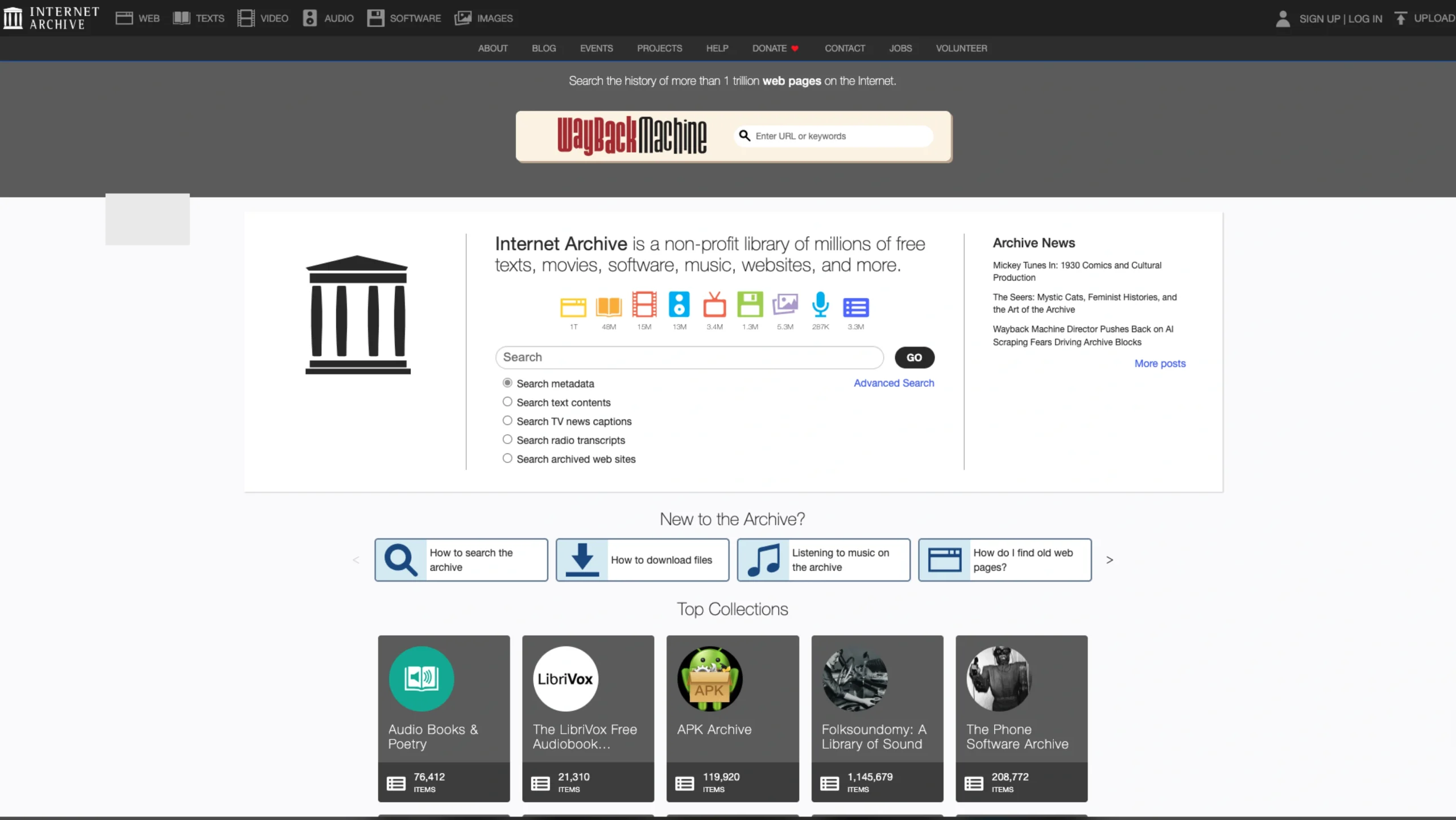
Task: Open the Help menu item
Action: click(x=717, y=48)
